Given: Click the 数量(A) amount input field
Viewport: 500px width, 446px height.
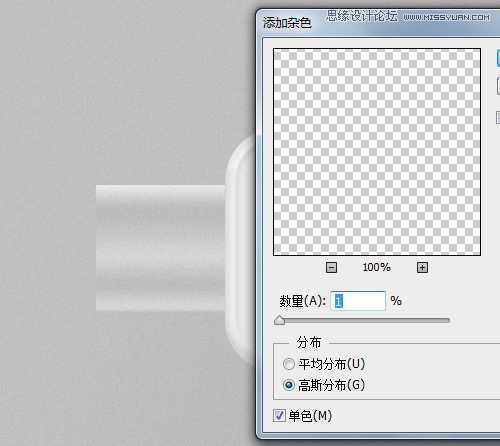Looking at the screenshot, I should 358,301.
